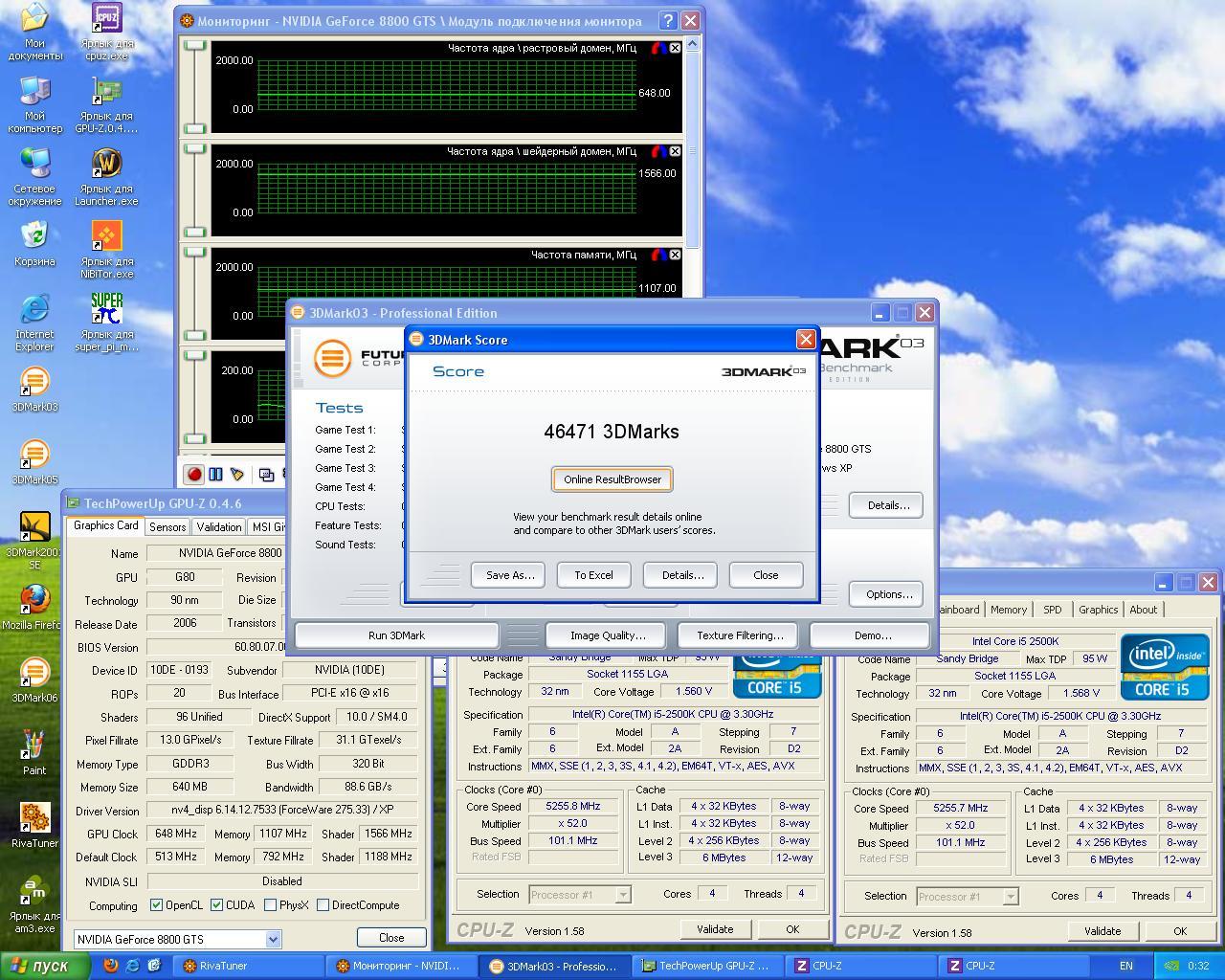
Task: Click the Options... button in 3DMark03
Action: [x=886, y=594]
